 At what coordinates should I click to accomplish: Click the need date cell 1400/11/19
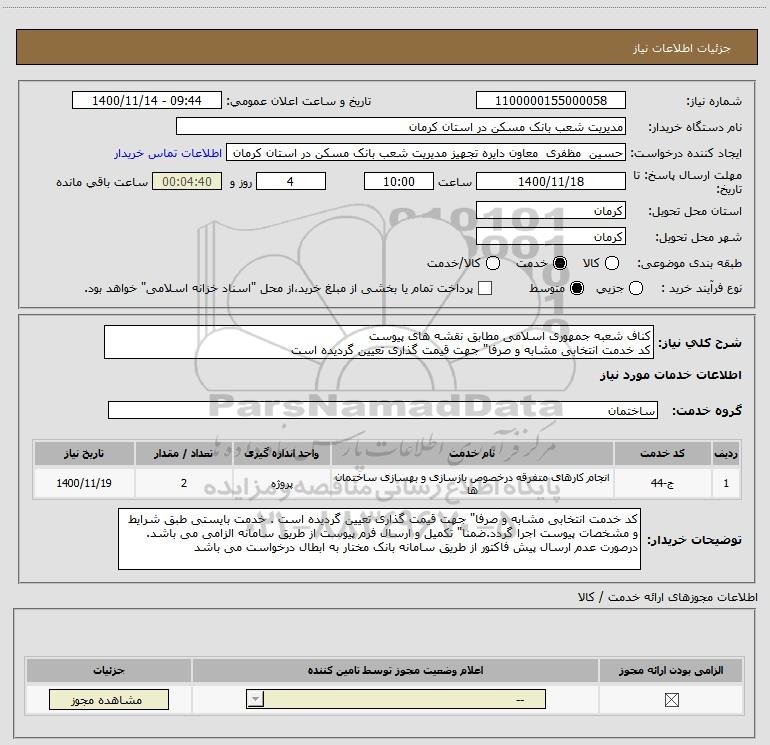coord(84,483)
